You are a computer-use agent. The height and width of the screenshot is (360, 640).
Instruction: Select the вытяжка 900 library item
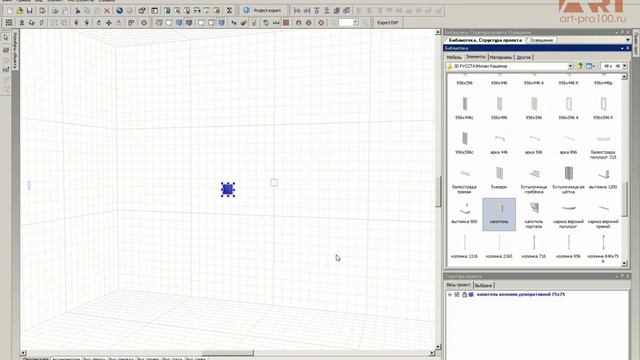point(464,213)
